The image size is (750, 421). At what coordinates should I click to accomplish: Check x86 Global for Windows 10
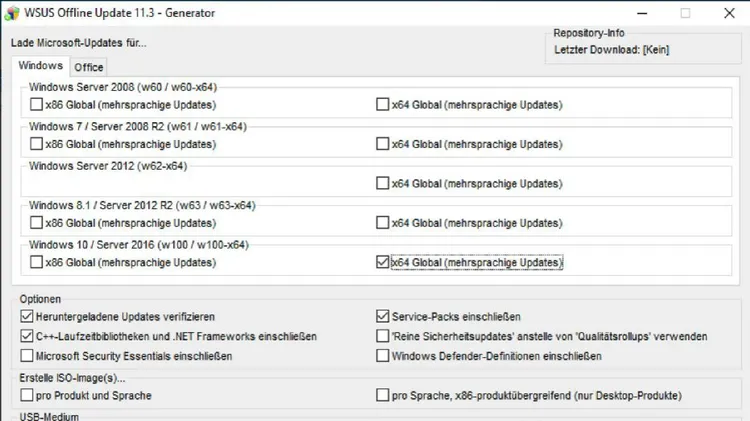coord(36,262)
